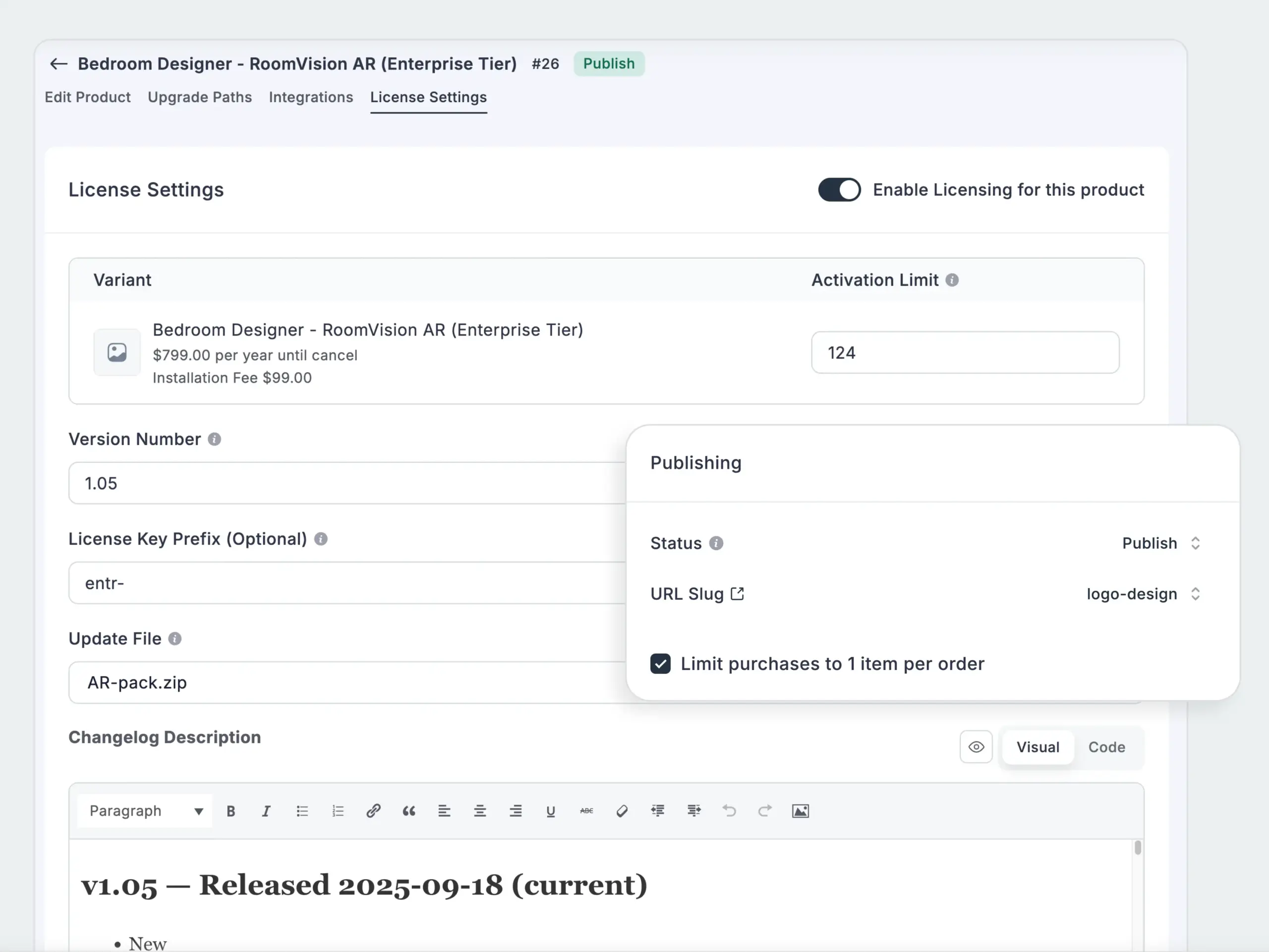Show Activation Limit info tooltip

[x=952, y=280]
